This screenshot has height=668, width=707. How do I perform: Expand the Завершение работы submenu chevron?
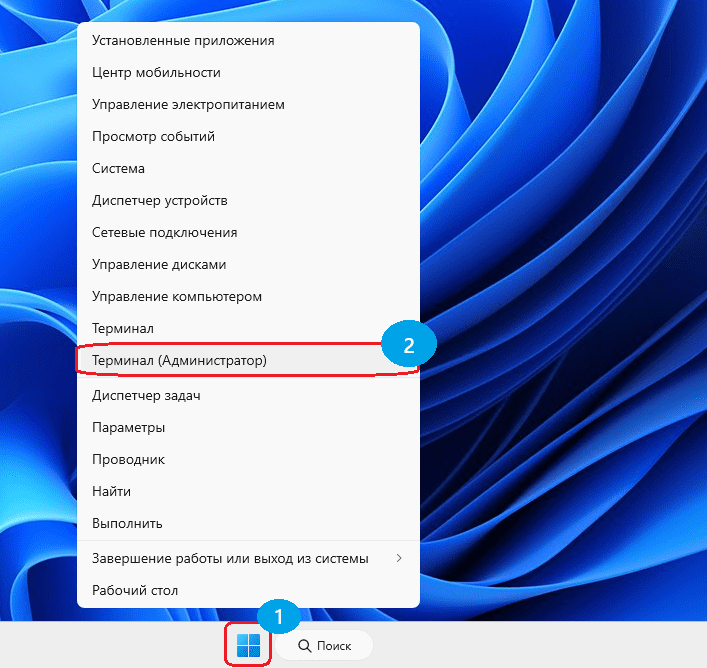coord(399,558)
